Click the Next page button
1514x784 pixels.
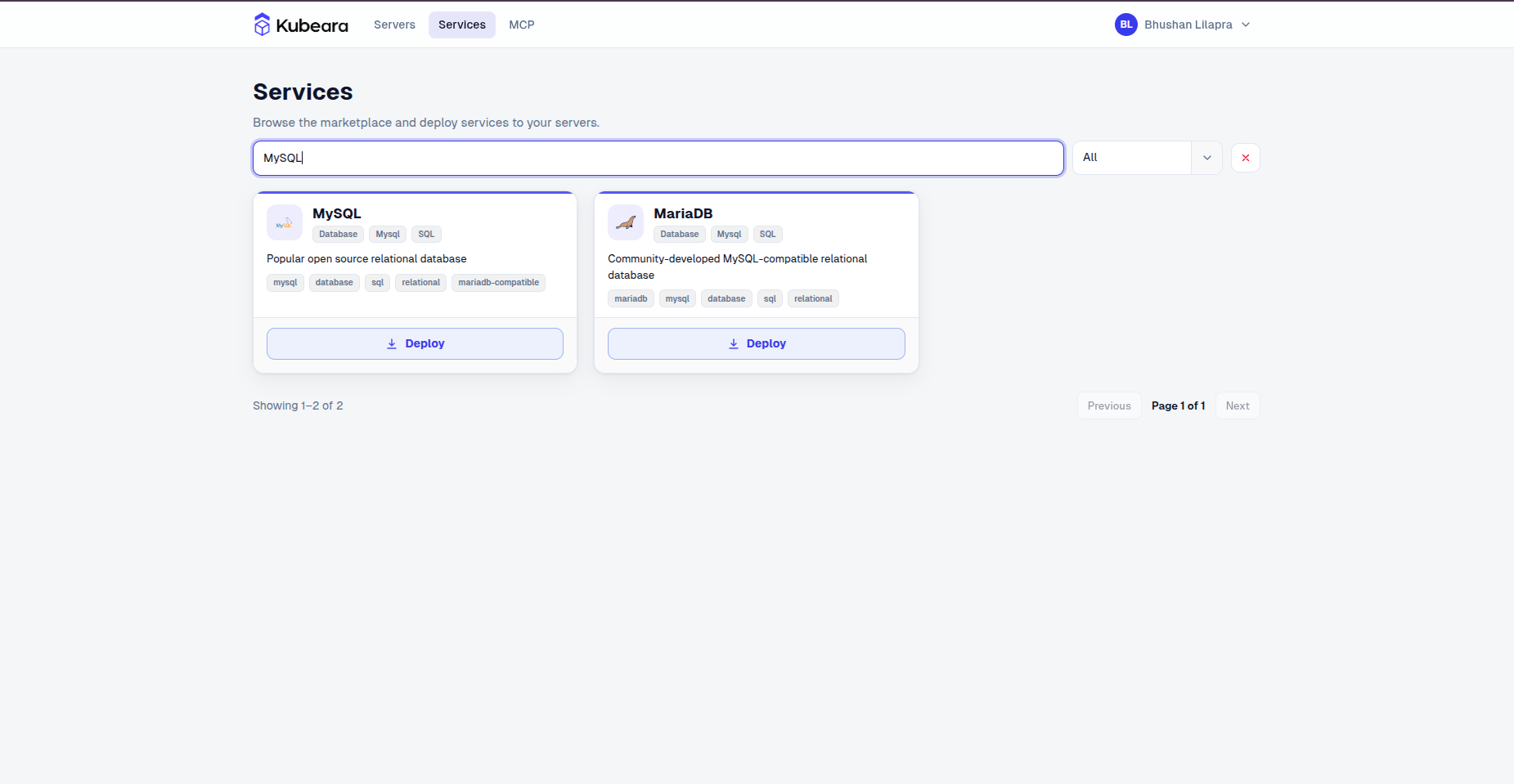click(x=1238, y=405)
